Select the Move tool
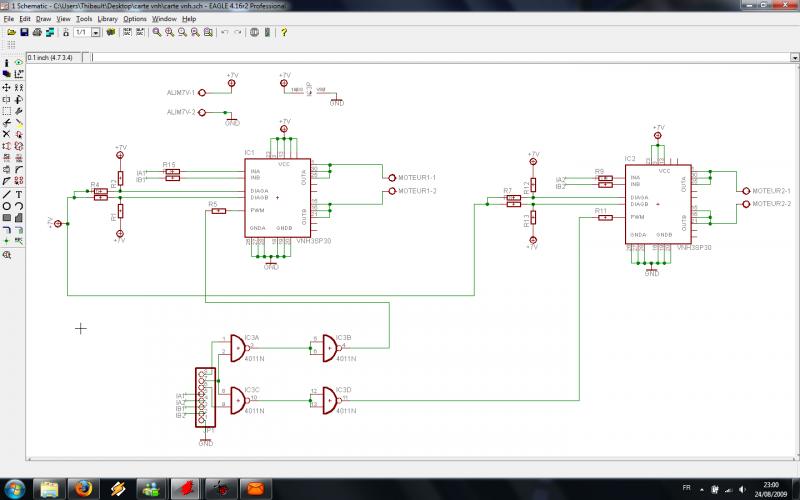The height and width of the screenshot is (500, 800). tap(7, 88)
